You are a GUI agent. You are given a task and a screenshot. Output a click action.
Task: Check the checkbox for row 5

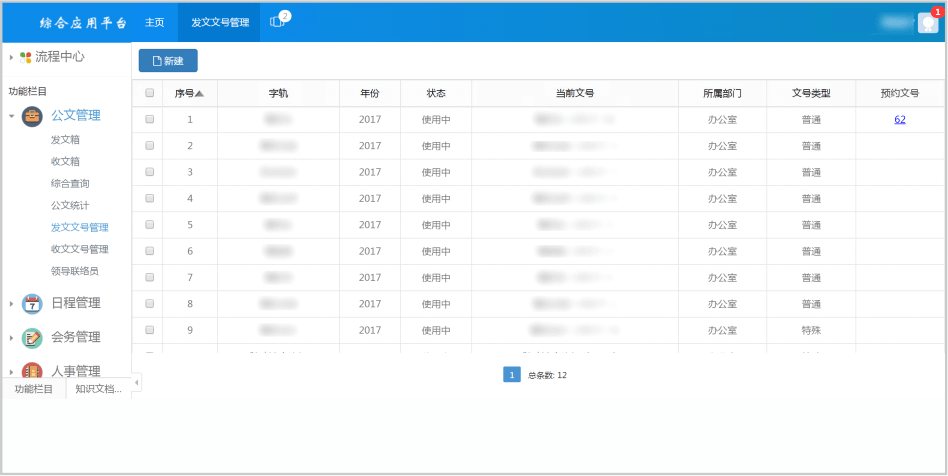click(150, 224)
